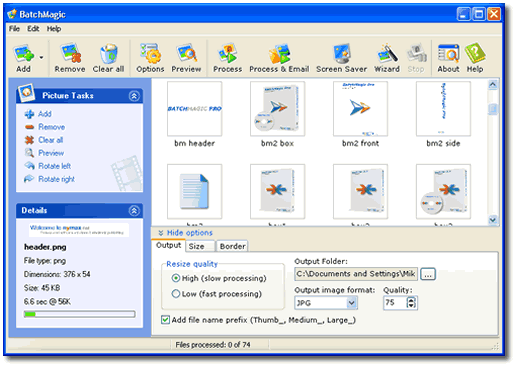The height and width of the screenshot is (367, 514).
Task: Select the document page icon thumbnail
Action: 195,191
